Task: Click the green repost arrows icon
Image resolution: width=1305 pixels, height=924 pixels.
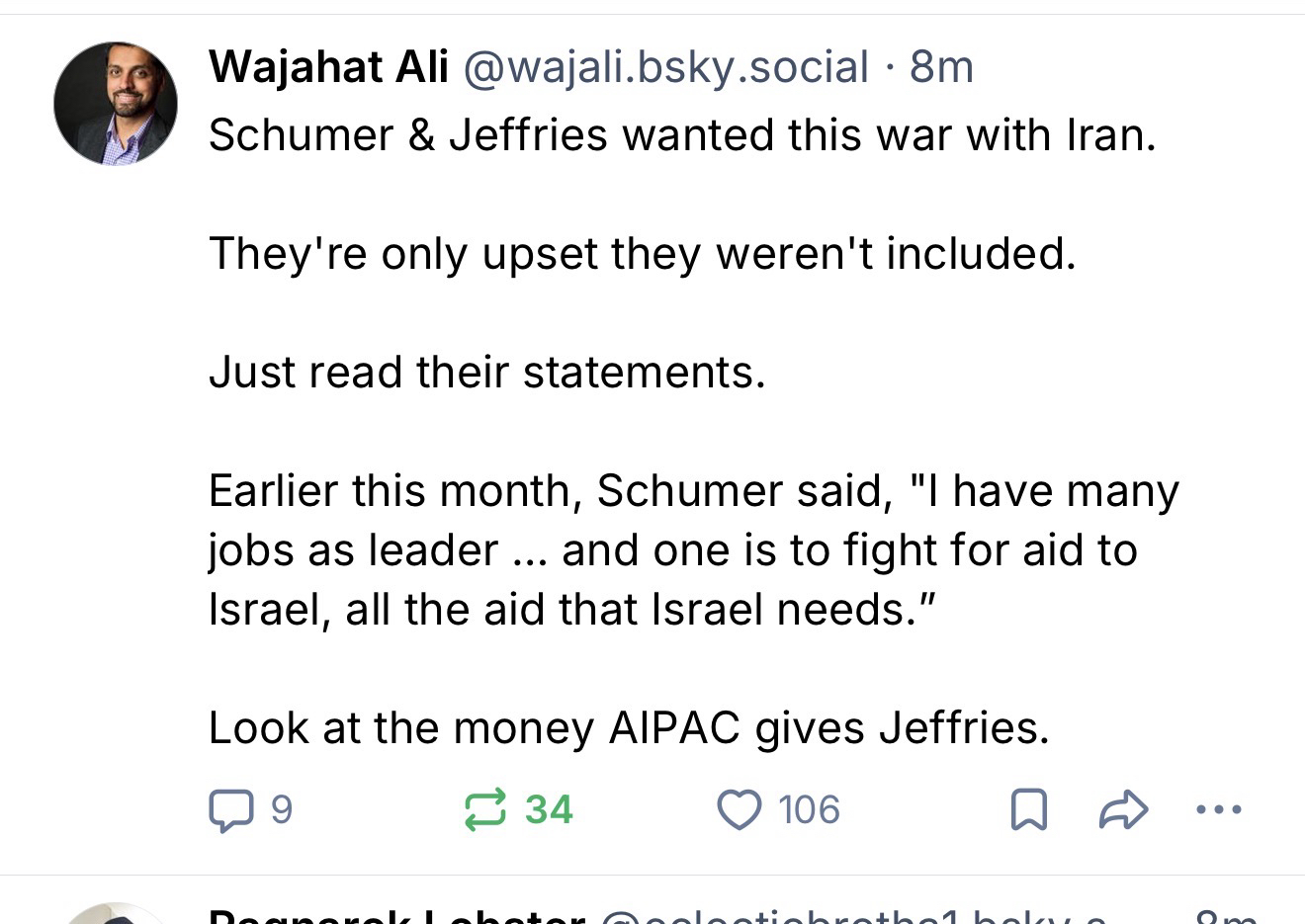Action: click(x=485, y=809)
